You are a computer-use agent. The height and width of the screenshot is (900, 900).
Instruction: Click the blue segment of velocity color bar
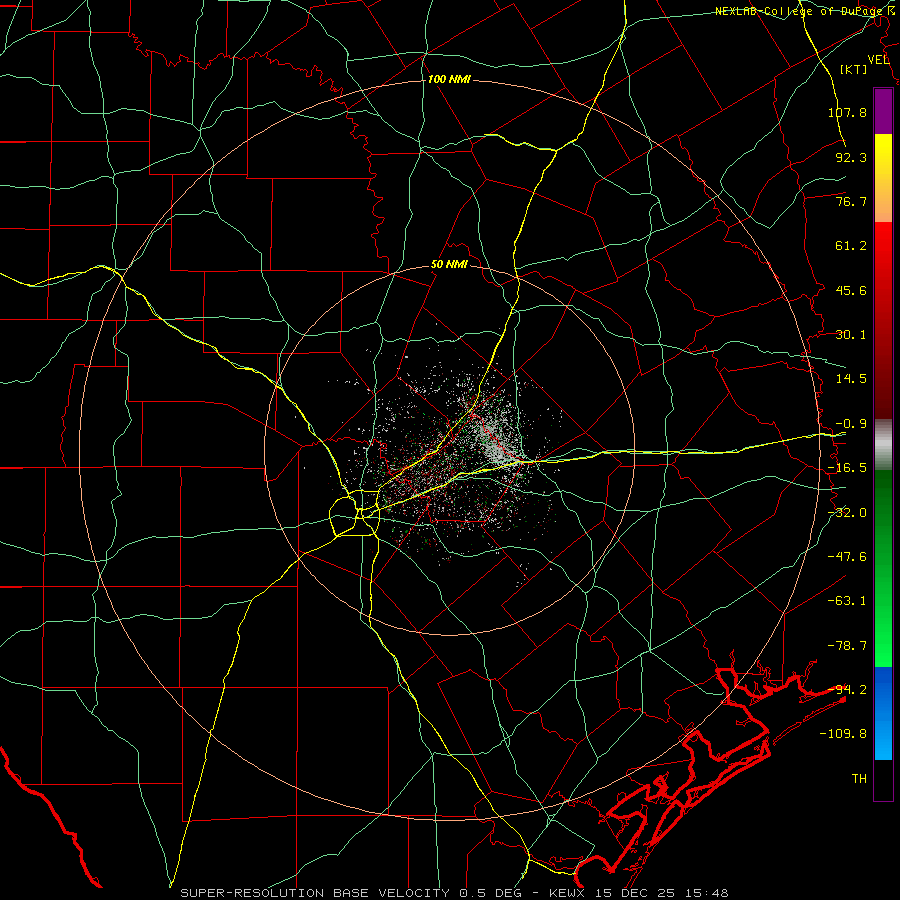pos(883,713)
